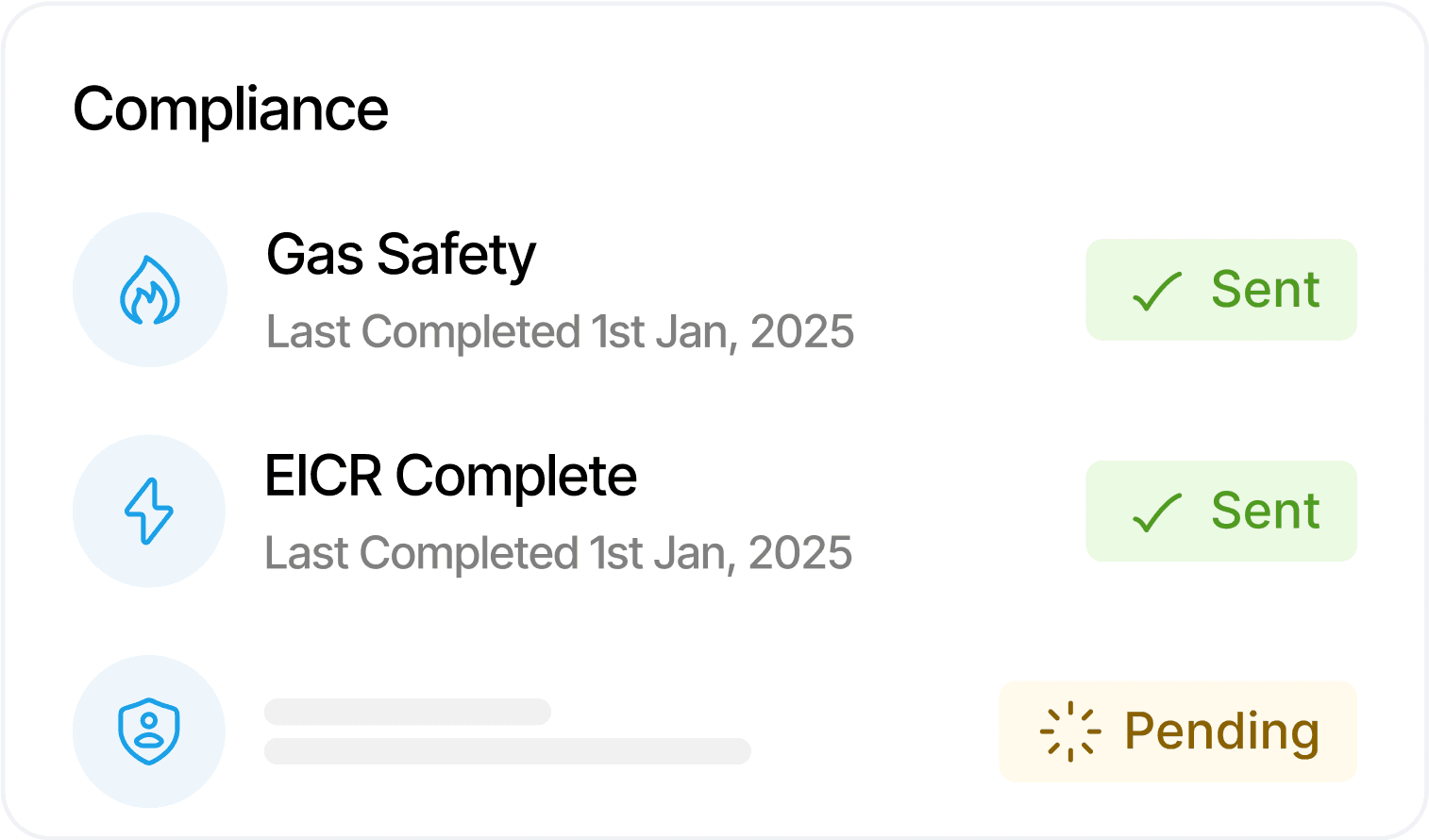This screenshot has height=840, width=1429.
Task: Toggle the Pending status on the last row
Action: pos(1177,732)
